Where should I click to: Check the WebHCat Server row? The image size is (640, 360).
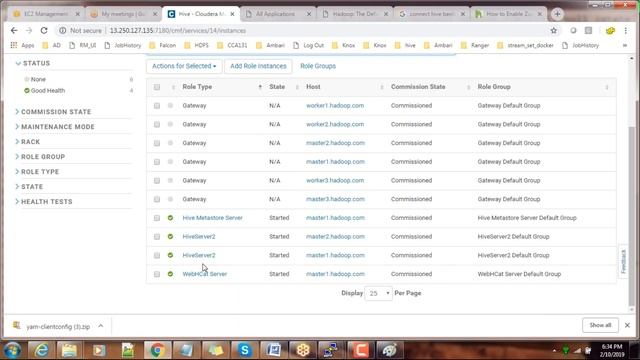pyautogui.click(x=157, y=274)
